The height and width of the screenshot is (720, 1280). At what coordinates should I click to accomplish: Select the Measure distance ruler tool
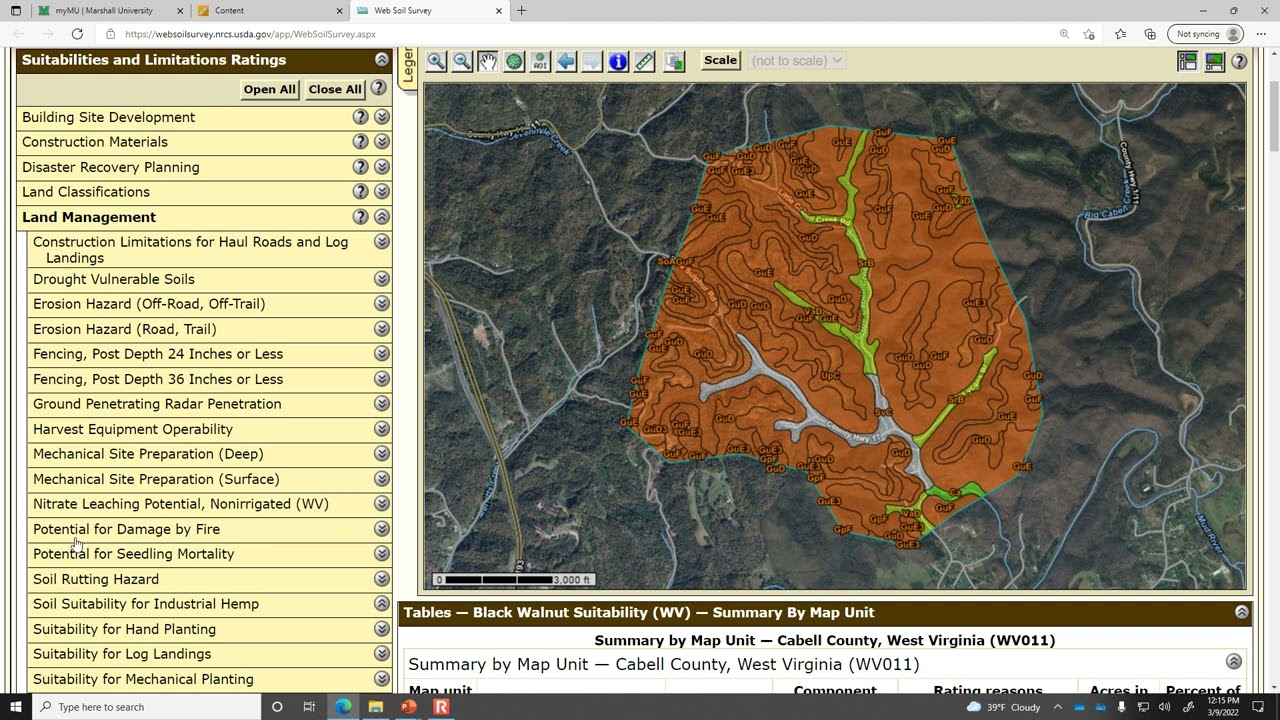pyautogui.click(x=645, y=61)
